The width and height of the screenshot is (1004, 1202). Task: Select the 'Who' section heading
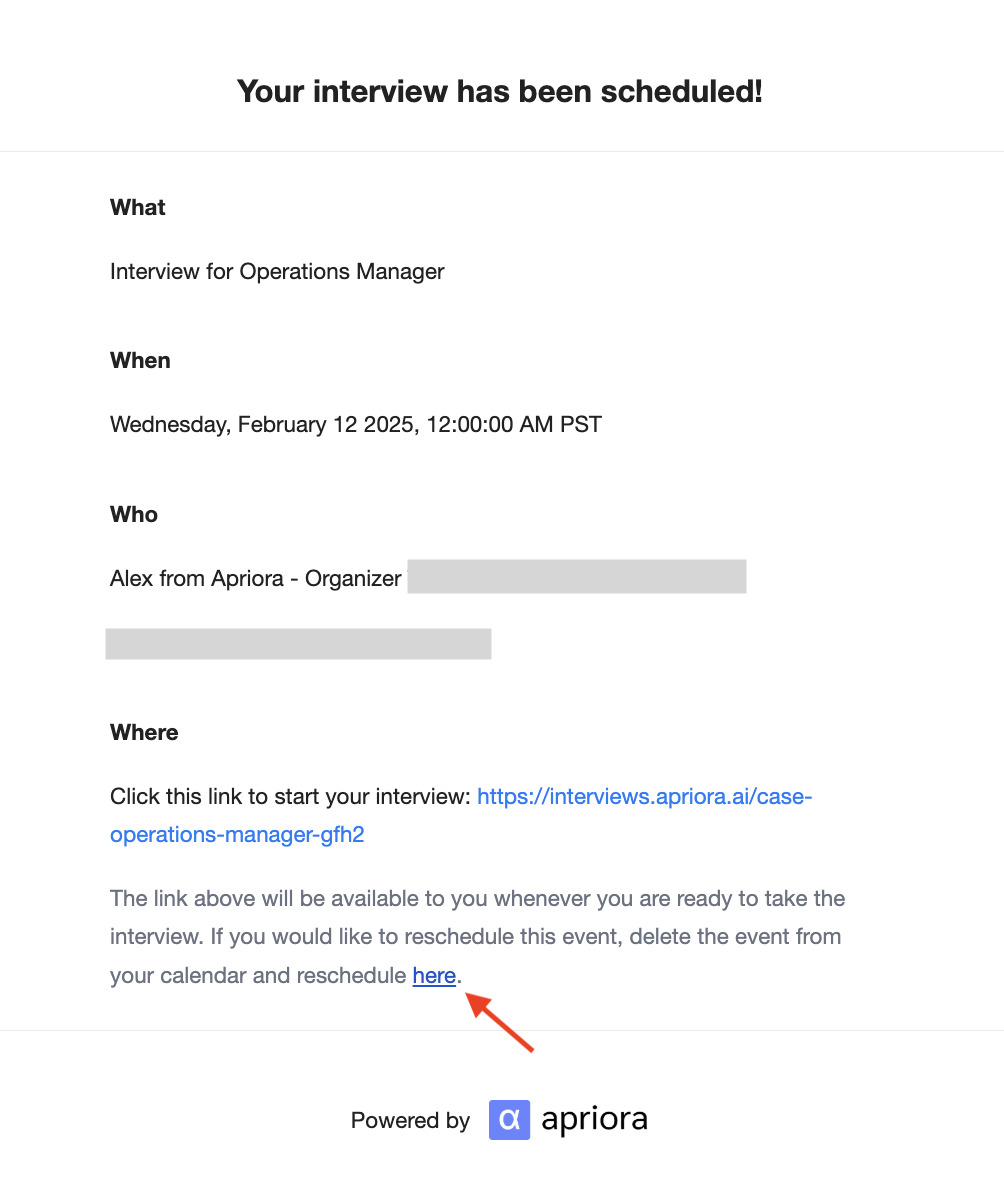point(134,514)
